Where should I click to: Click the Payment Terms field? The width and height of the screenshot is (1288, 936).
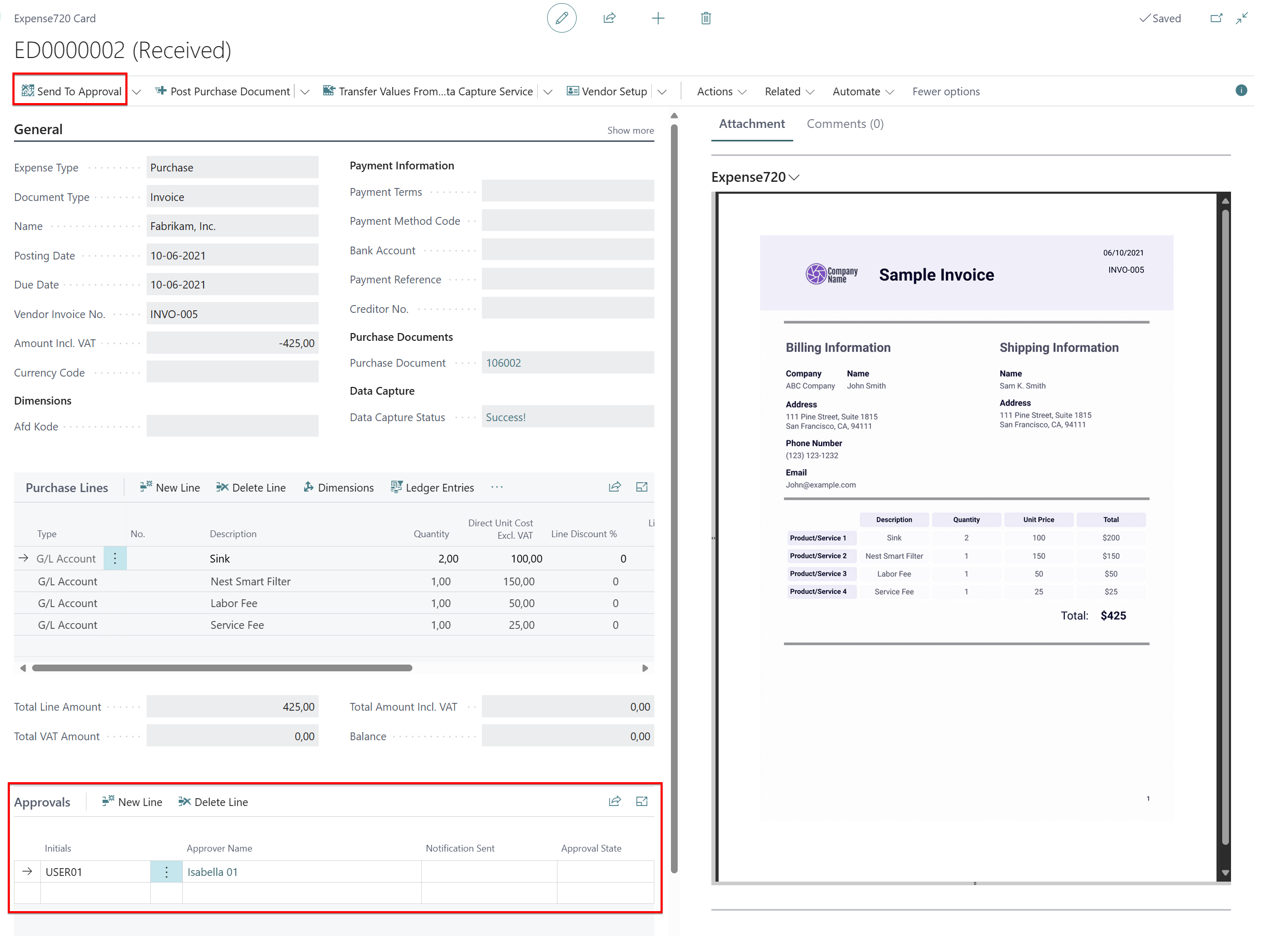pos(567,192)
